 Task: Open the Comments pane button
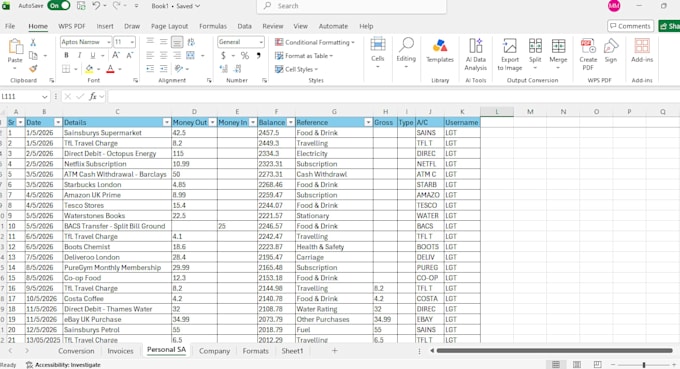630,26
